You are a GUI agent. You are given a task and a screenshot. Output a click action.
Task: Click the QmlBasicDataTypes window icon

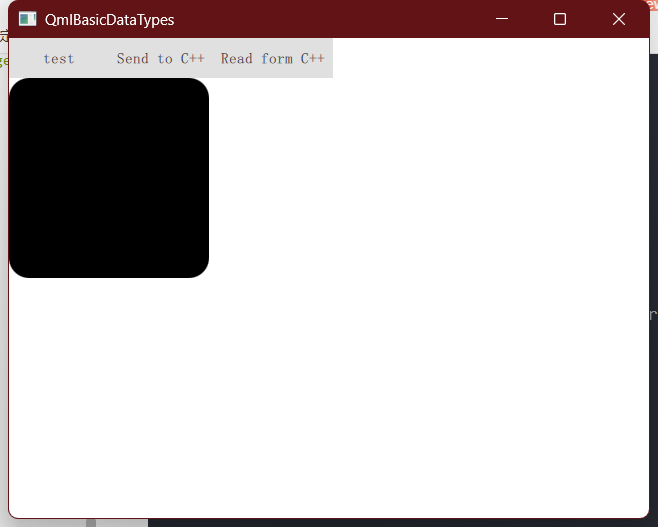28,19
